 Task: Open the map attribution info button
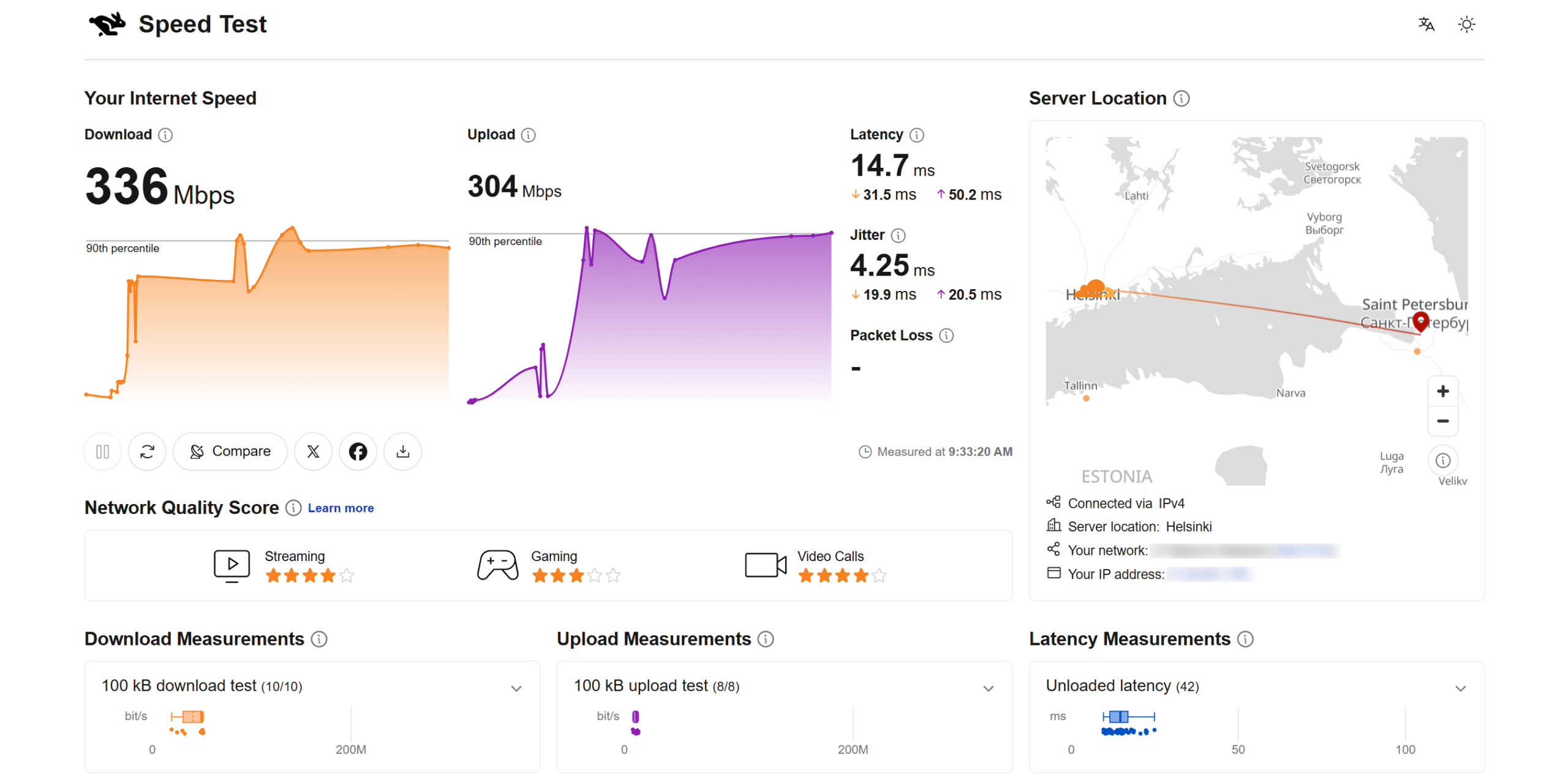click(1442, 460)
